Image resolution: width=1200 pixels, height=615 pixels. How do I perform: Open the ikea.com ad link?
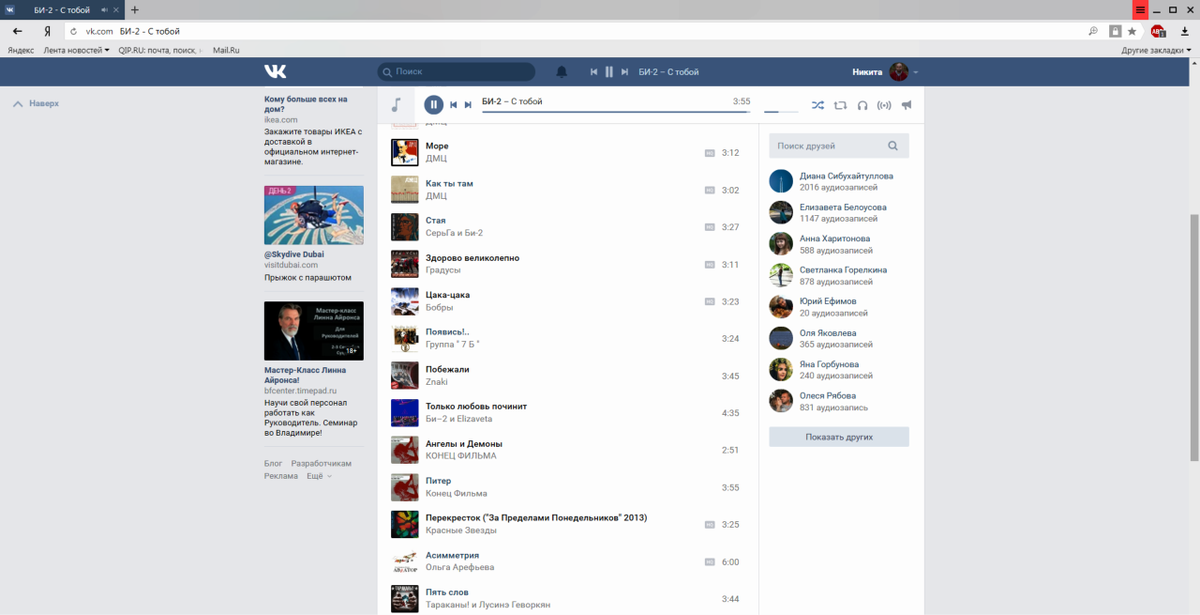(x=281, y=120)
